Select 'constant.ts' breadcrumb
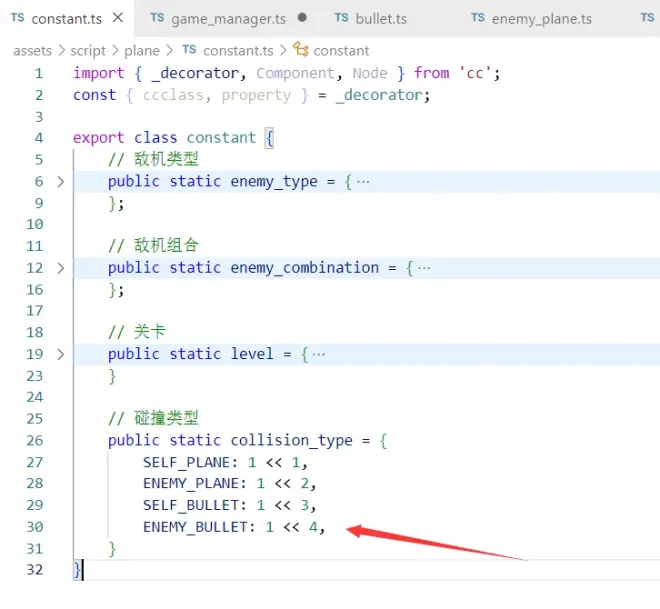This screenshot has height=609, width=660. click(238, 51)
